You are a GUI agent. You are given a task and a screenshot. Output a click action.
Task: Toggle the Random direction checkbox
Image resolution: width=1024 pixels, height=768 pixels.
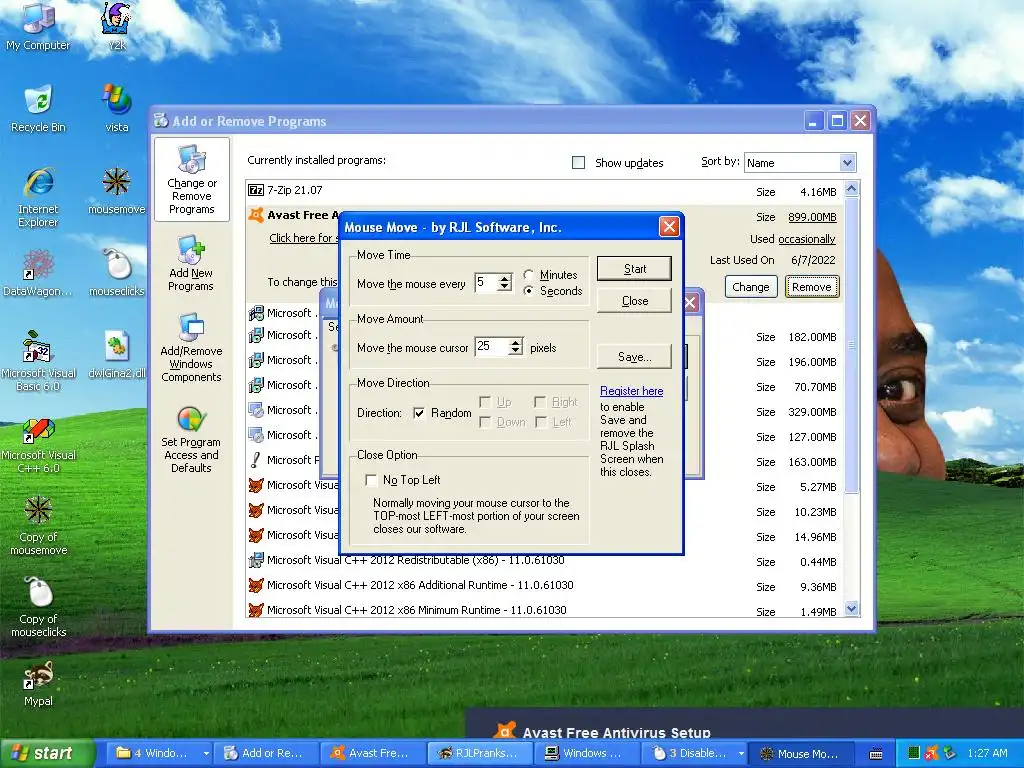click(419, 413)
